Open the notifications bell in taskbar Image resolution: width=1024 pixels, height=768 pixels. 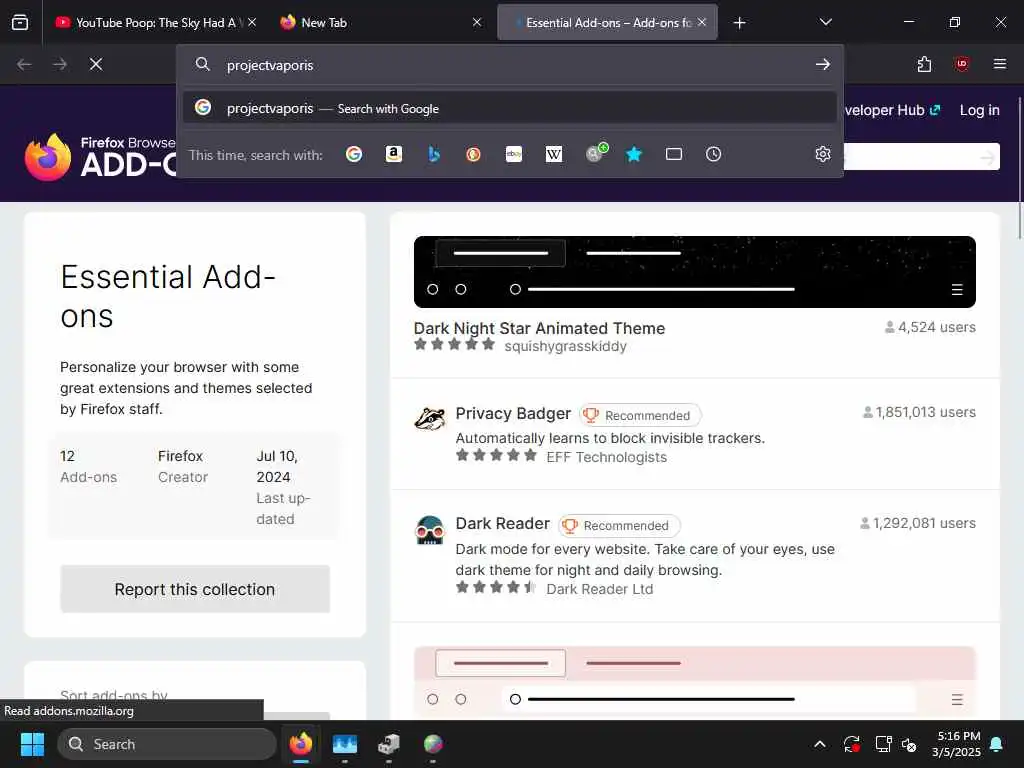(x=997, y=744)
